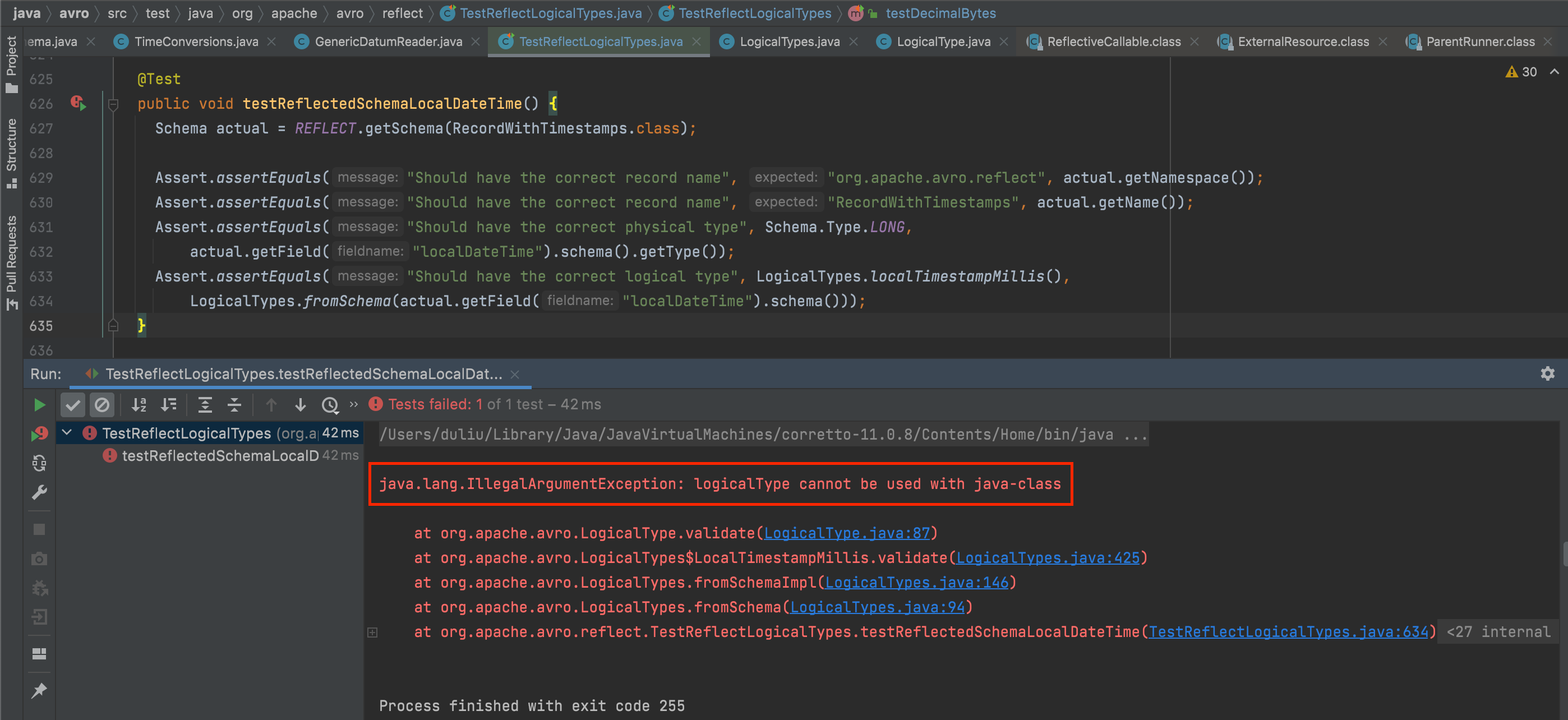Viewport: 1568px width, 720px height.
Task: Click Rerun Failed Tests icon
Action: coord(39,434)
